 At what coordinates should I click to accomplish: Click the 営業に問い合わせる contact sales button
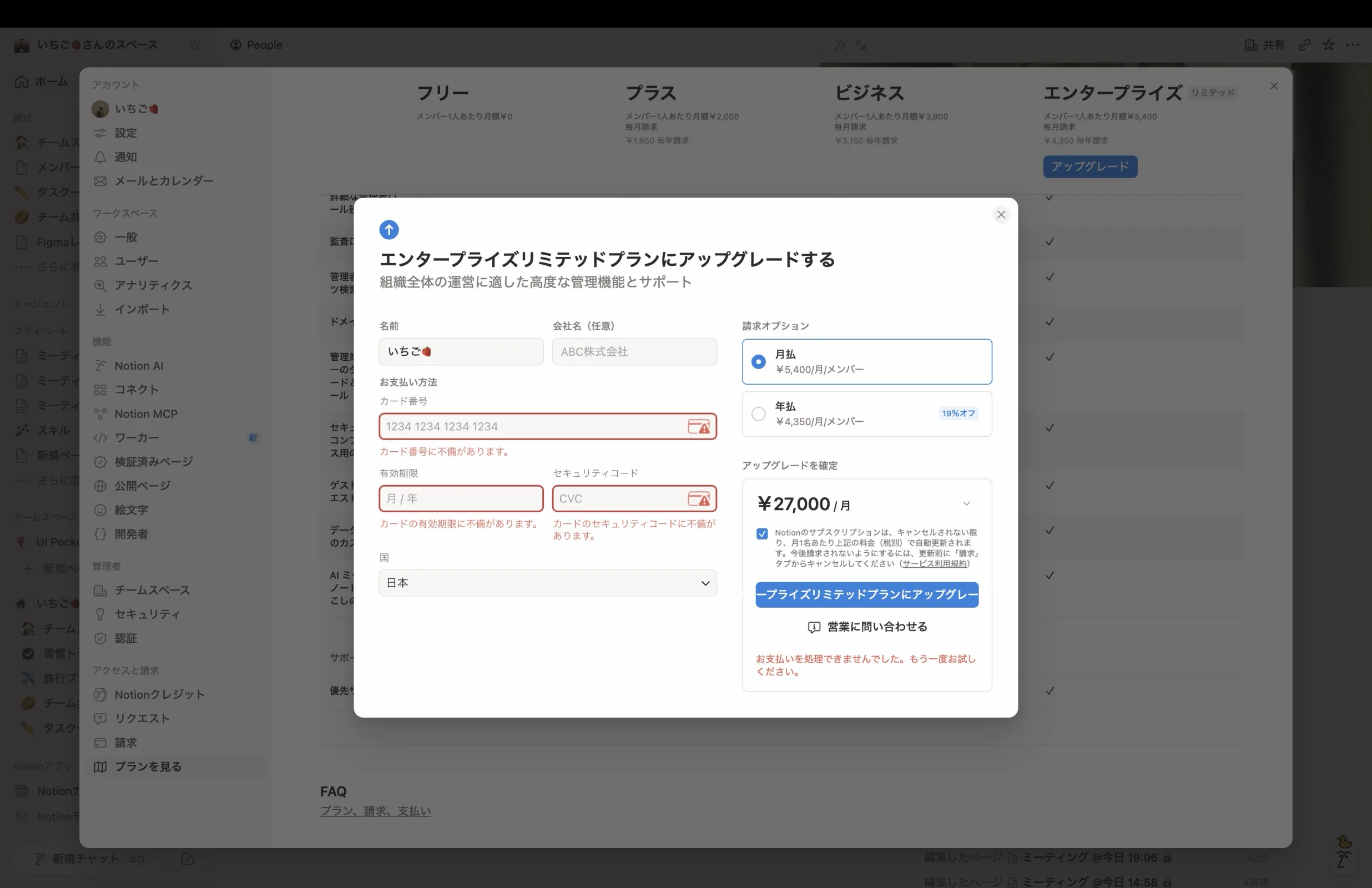tap(866, 627)
